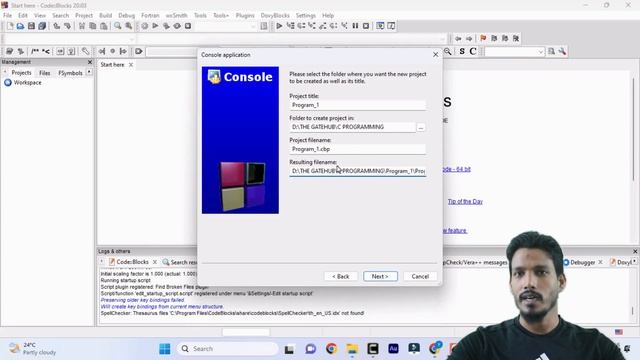Click the Debugging windows icon

pos(380,26)
